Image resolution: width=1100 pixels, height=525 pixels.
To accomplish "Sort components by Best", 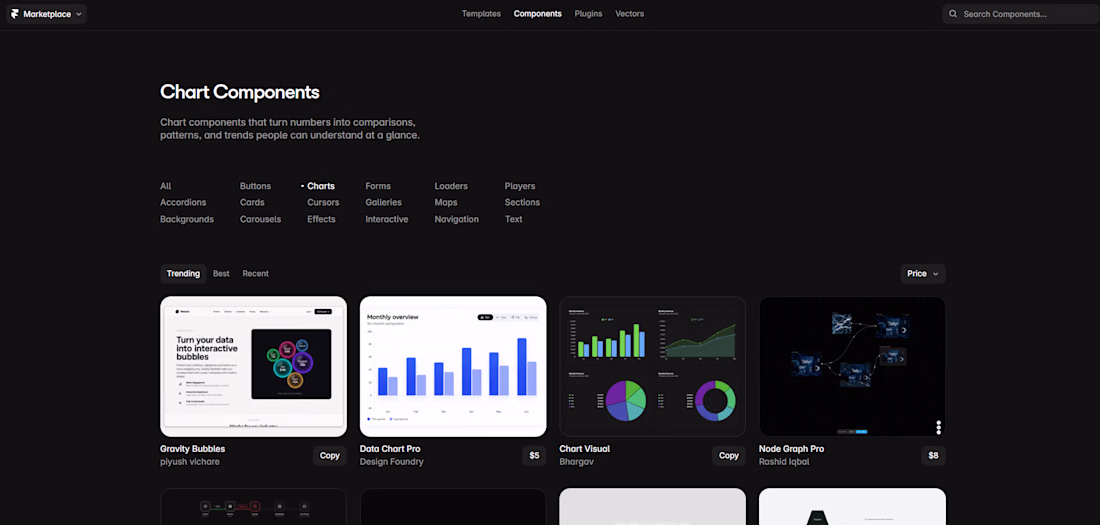I will [x=221, y=274].
